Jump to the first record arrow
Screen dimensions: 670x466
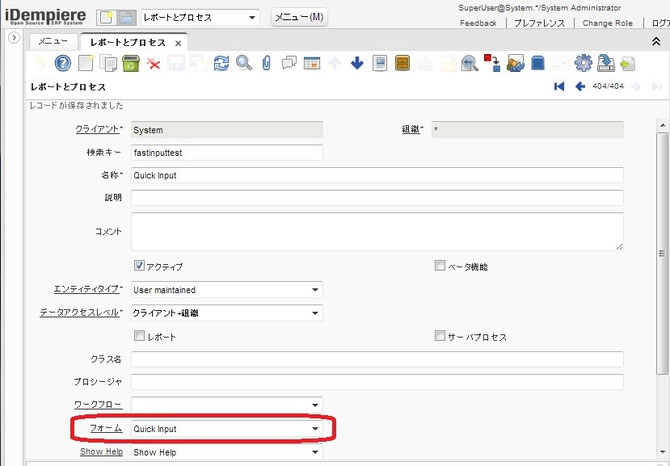coord(559,86)
